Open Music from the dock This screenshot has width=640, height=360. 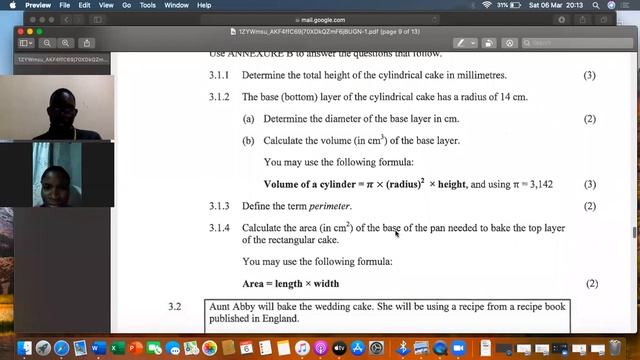point(302,348)
